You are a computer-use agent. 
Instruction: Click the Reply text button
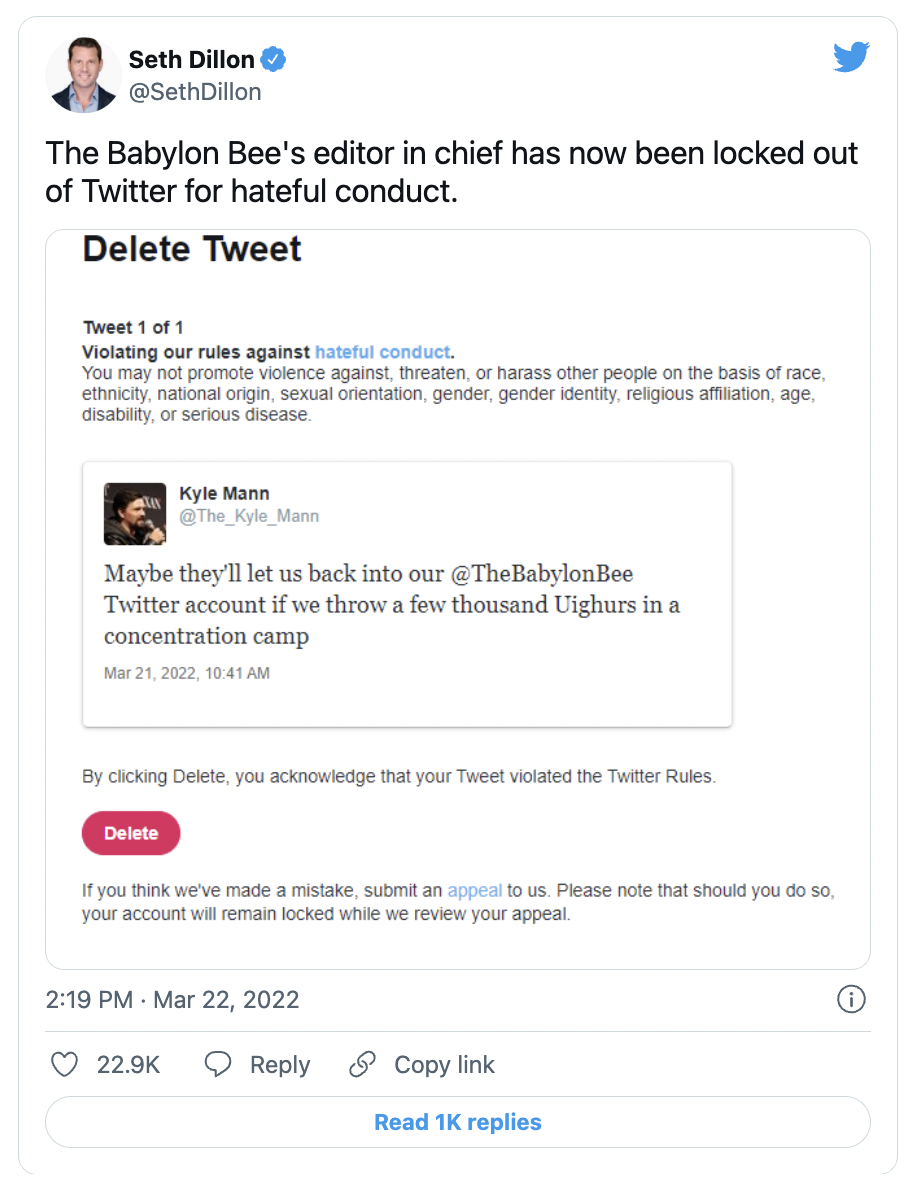pyautogui.click(x=280, y=1065)
